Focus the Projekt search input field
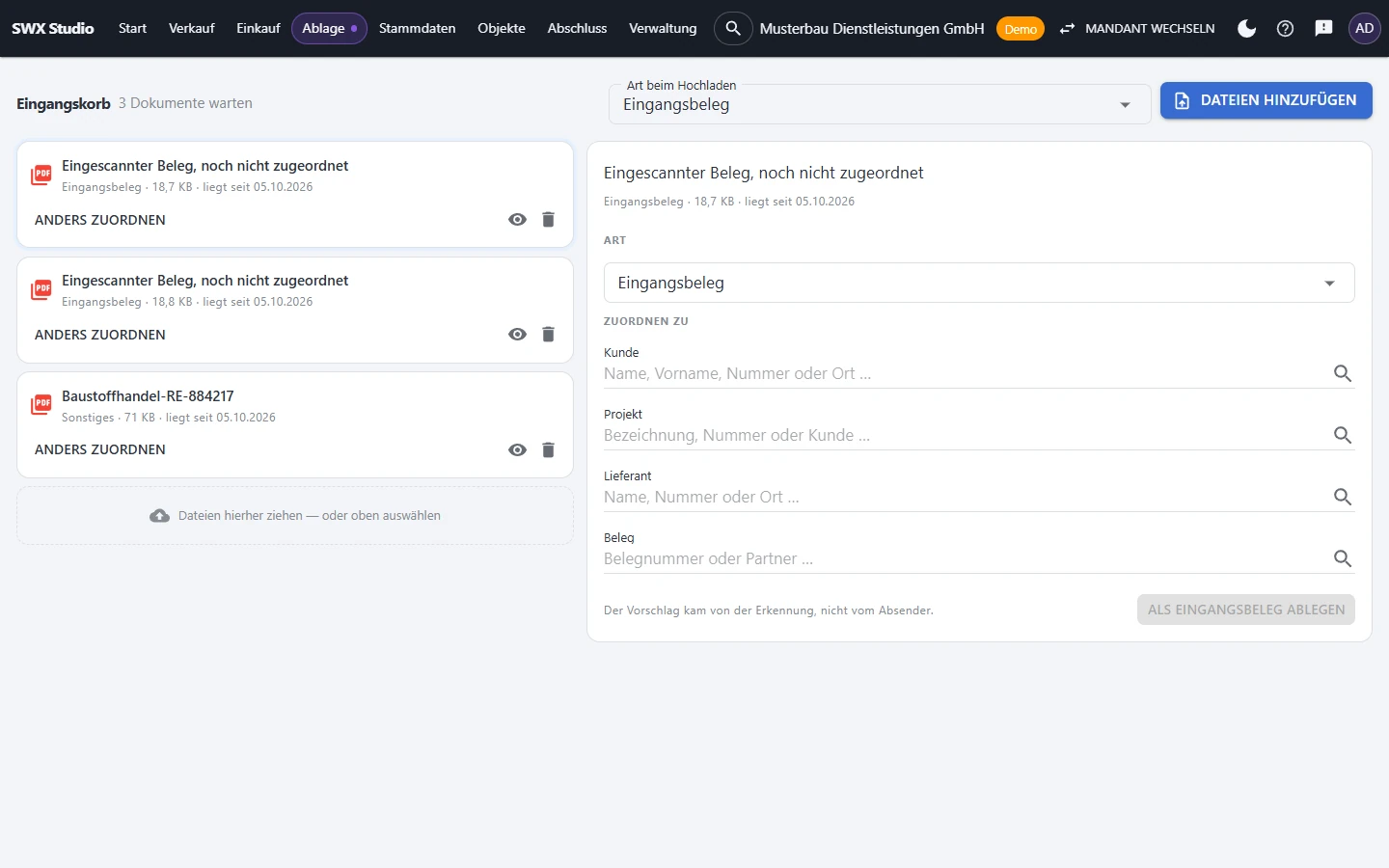 [965, 435]
